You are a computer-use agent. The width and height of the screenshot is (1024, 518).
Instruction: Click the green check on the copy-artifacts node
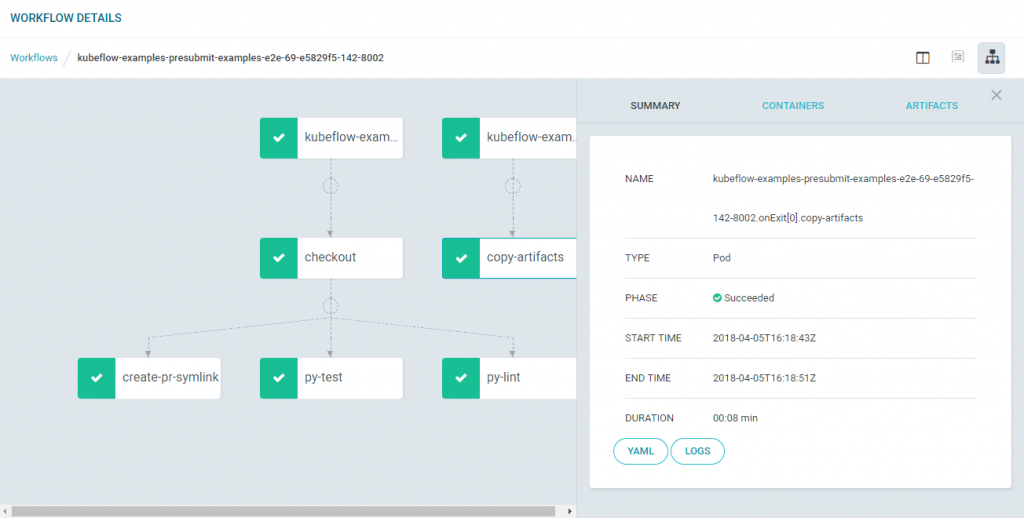point(461,258)
